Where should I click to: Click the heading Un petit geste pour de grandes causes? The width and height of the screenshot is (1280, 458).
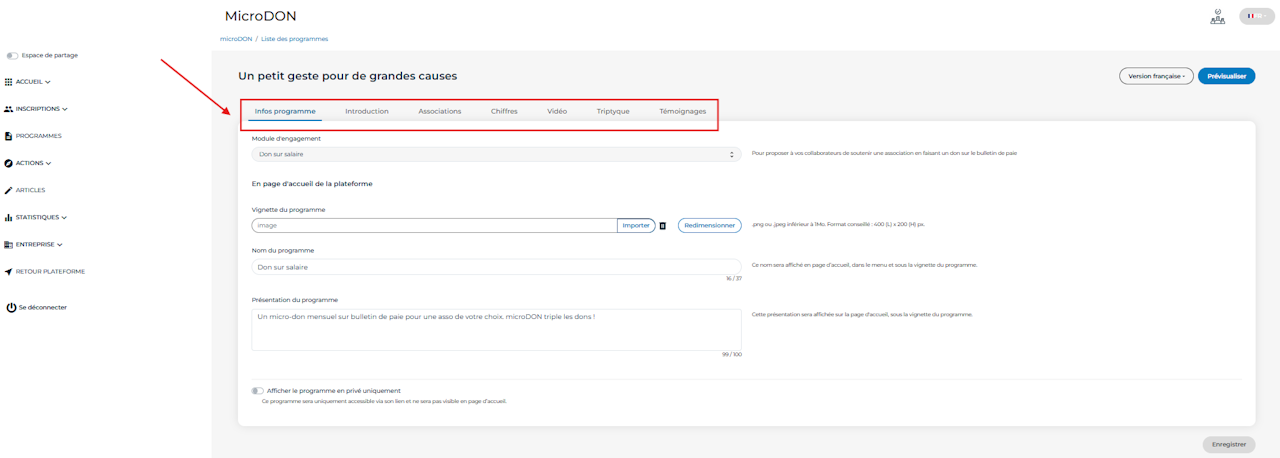click(348, 76)
